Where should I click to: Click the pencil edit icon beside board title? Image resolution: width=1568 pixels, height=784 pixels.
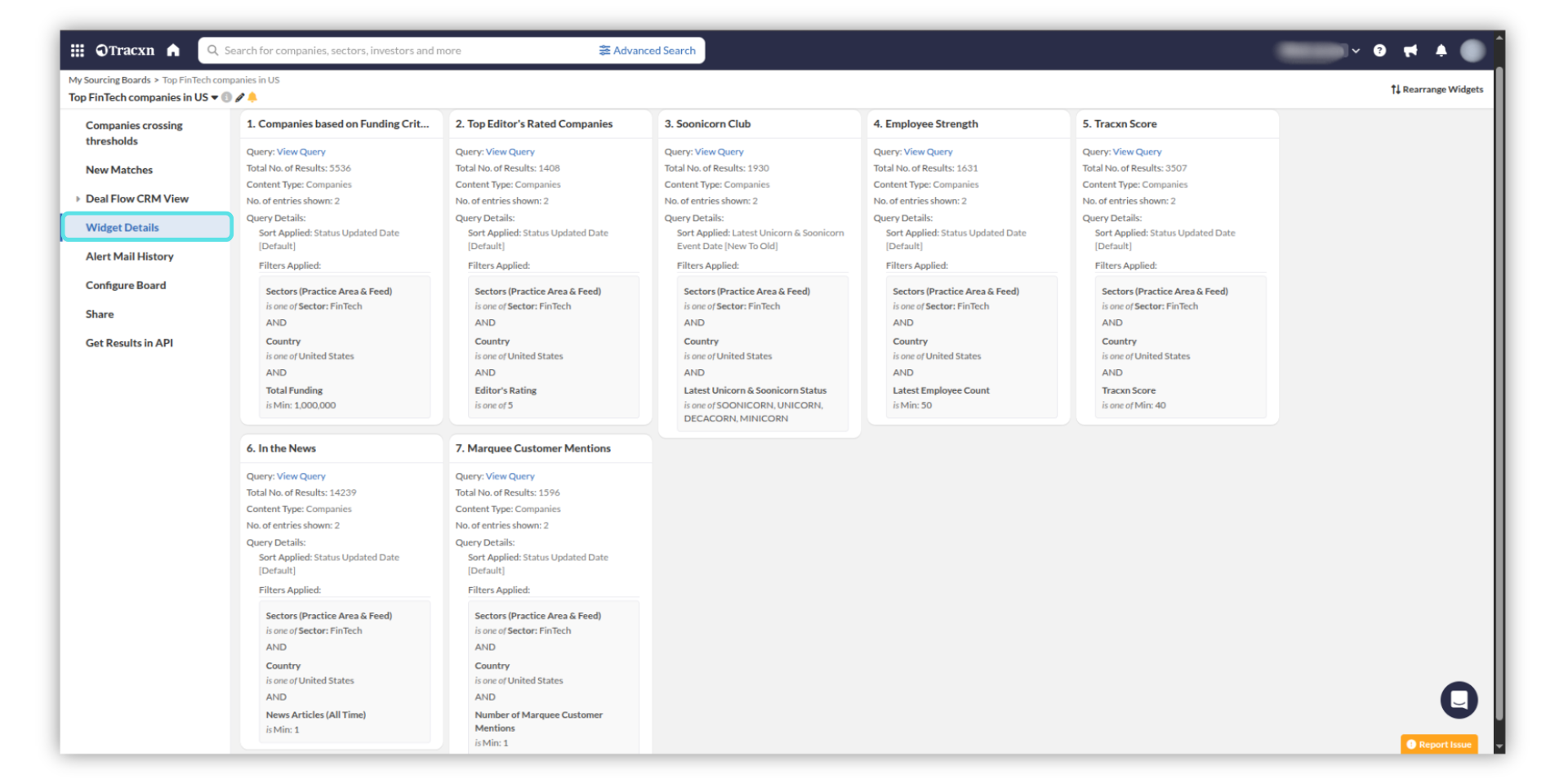click(x=240, y=97)
